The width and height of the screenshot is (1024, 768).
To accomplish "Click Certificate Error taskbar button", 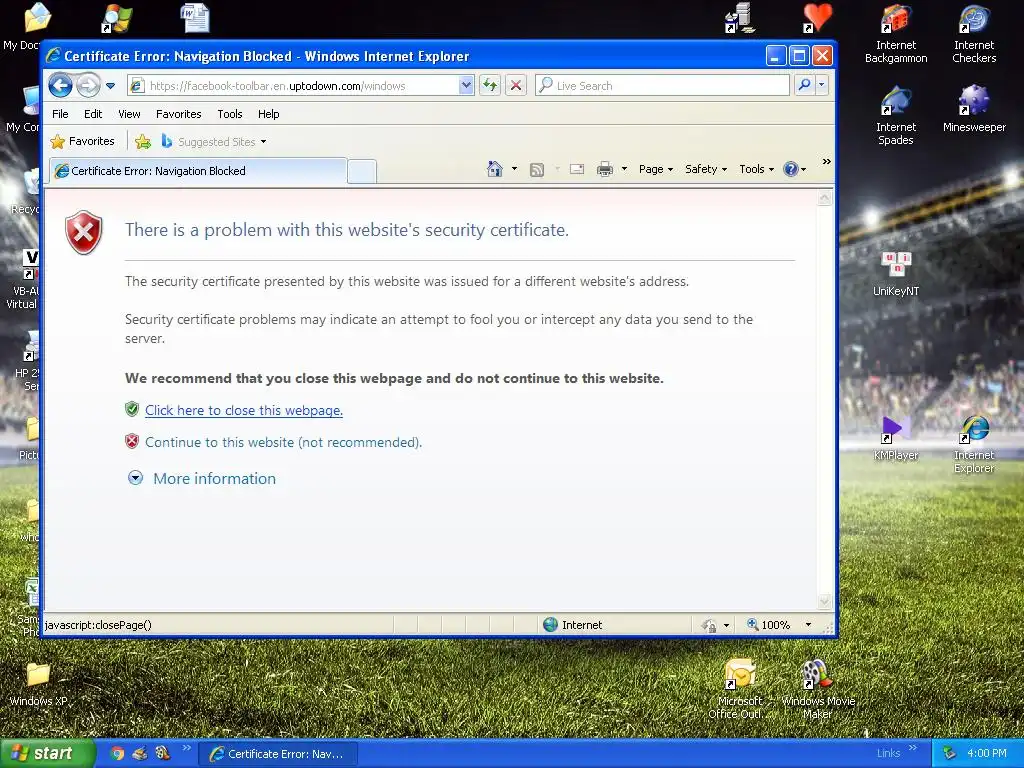I will click(x=279, y=754).
